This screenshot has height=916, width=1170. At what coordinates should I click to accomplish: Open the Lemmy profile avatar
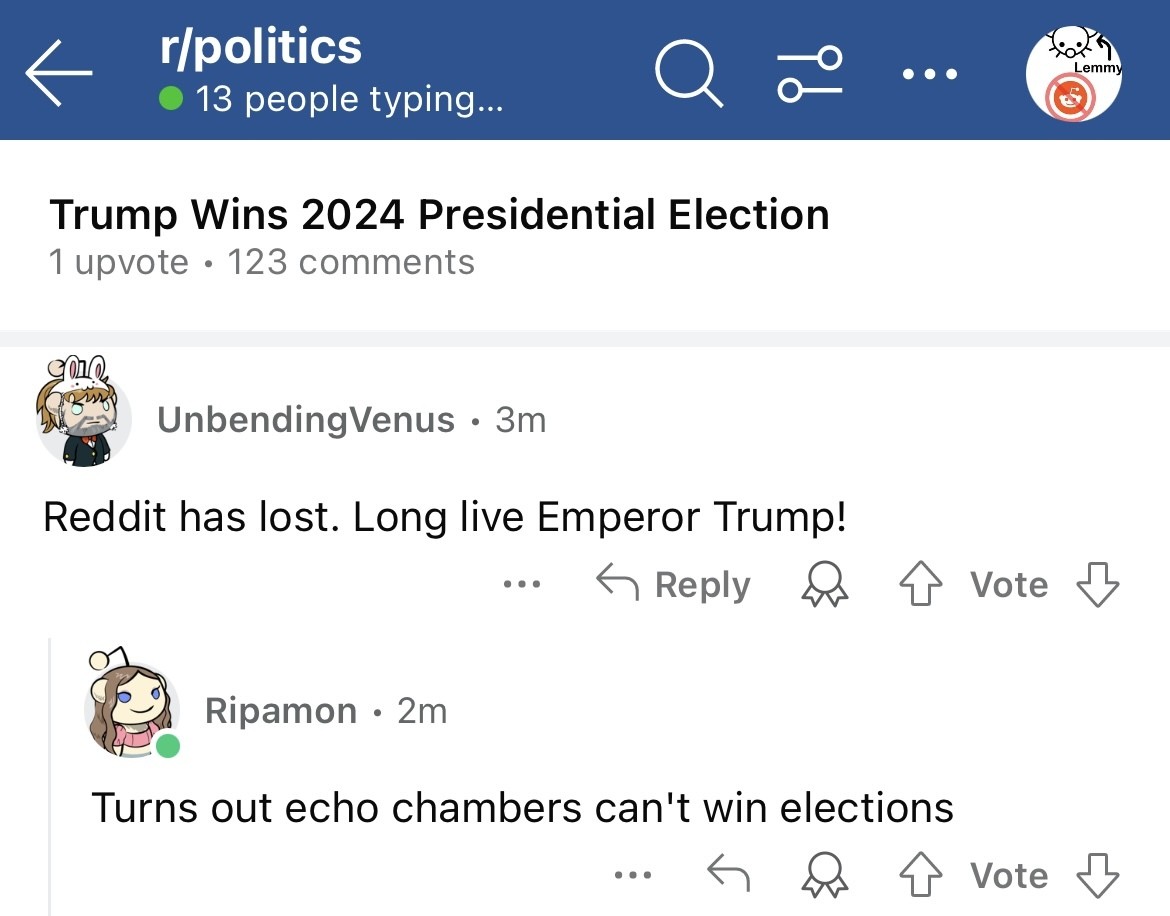[1074, 73]
